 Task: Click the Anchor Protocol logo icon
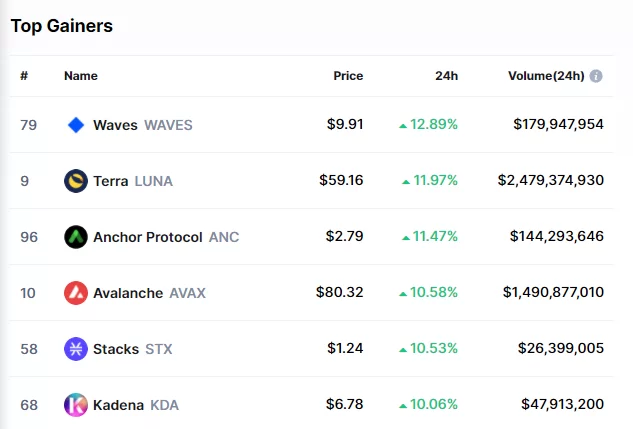click(76, 237)
